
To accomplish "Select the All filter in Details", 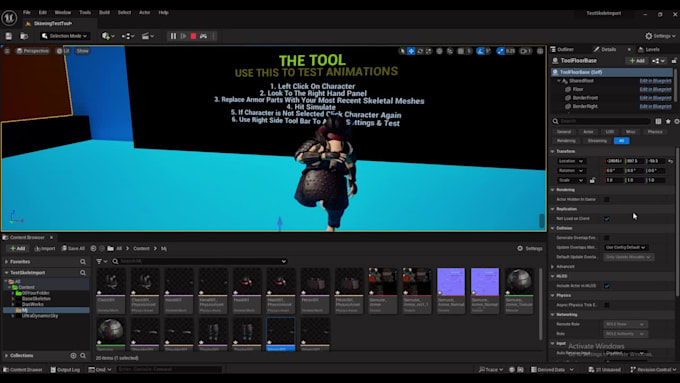I will pos(621,141).
